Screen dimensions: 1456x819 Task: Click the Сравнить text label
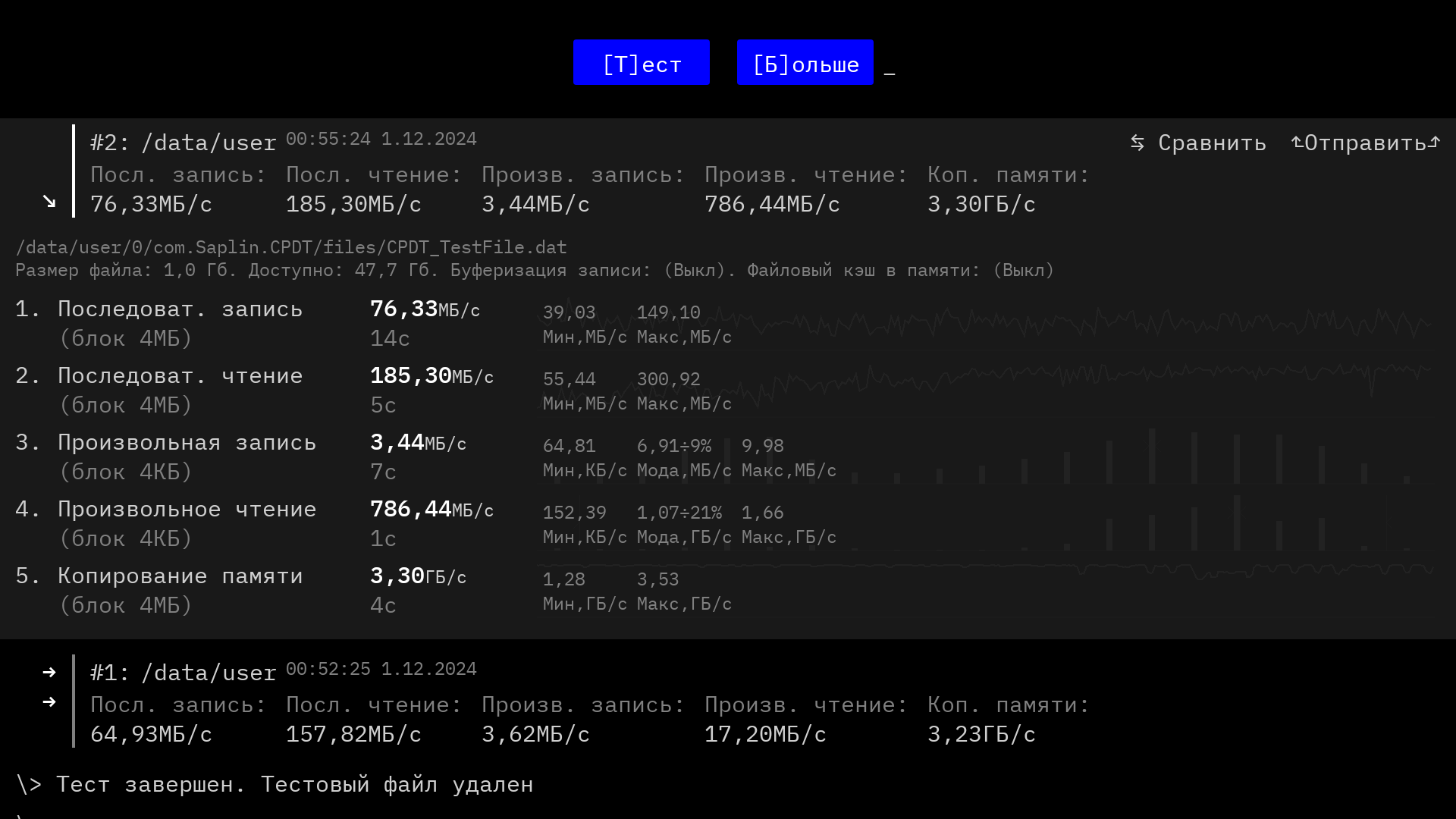click(x=1212, y=143)
